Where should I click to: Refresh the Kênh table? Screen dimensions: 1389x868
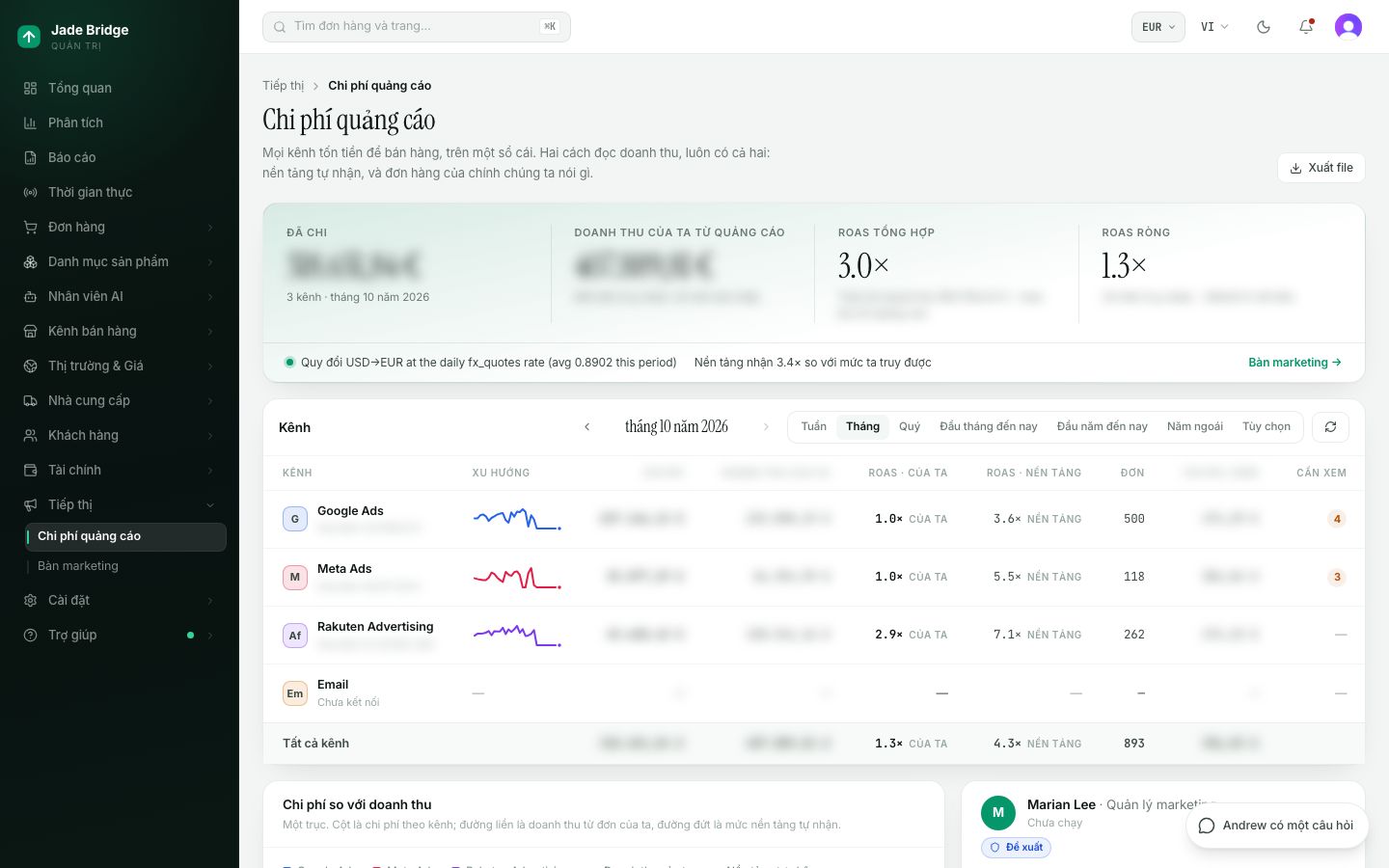[1331, 427]
